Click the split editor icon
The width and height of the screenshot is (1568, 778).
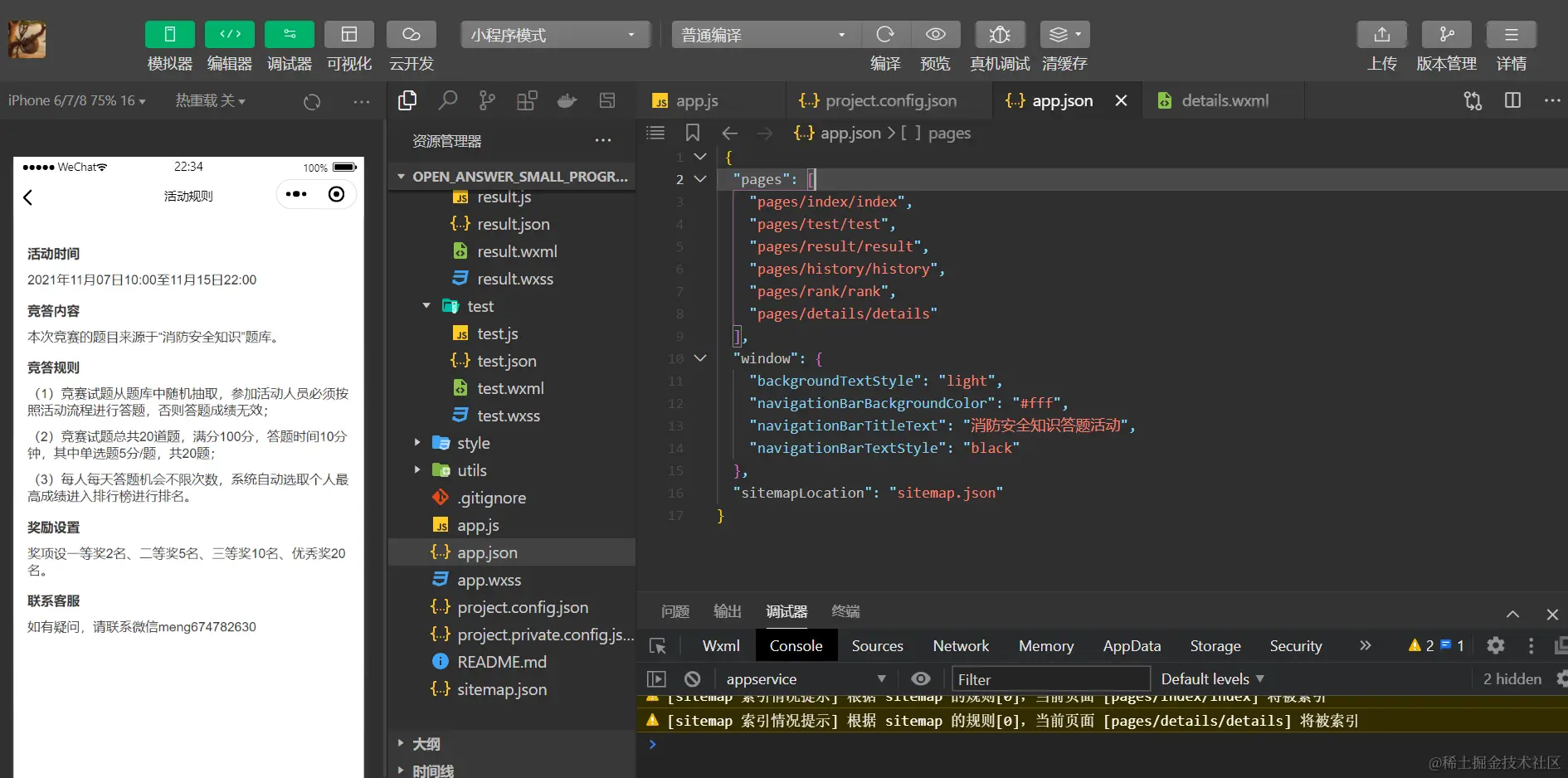click(1512, 101)
